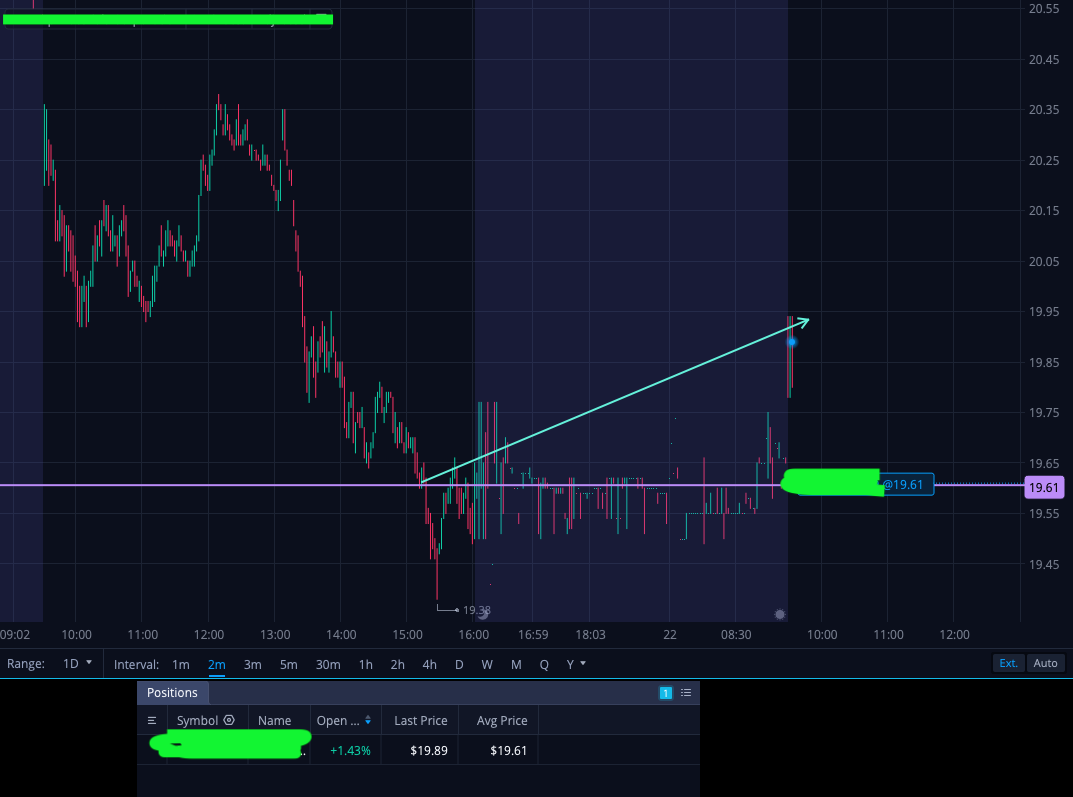Toggle the Ext. extended hours button

click(1009, 663)
